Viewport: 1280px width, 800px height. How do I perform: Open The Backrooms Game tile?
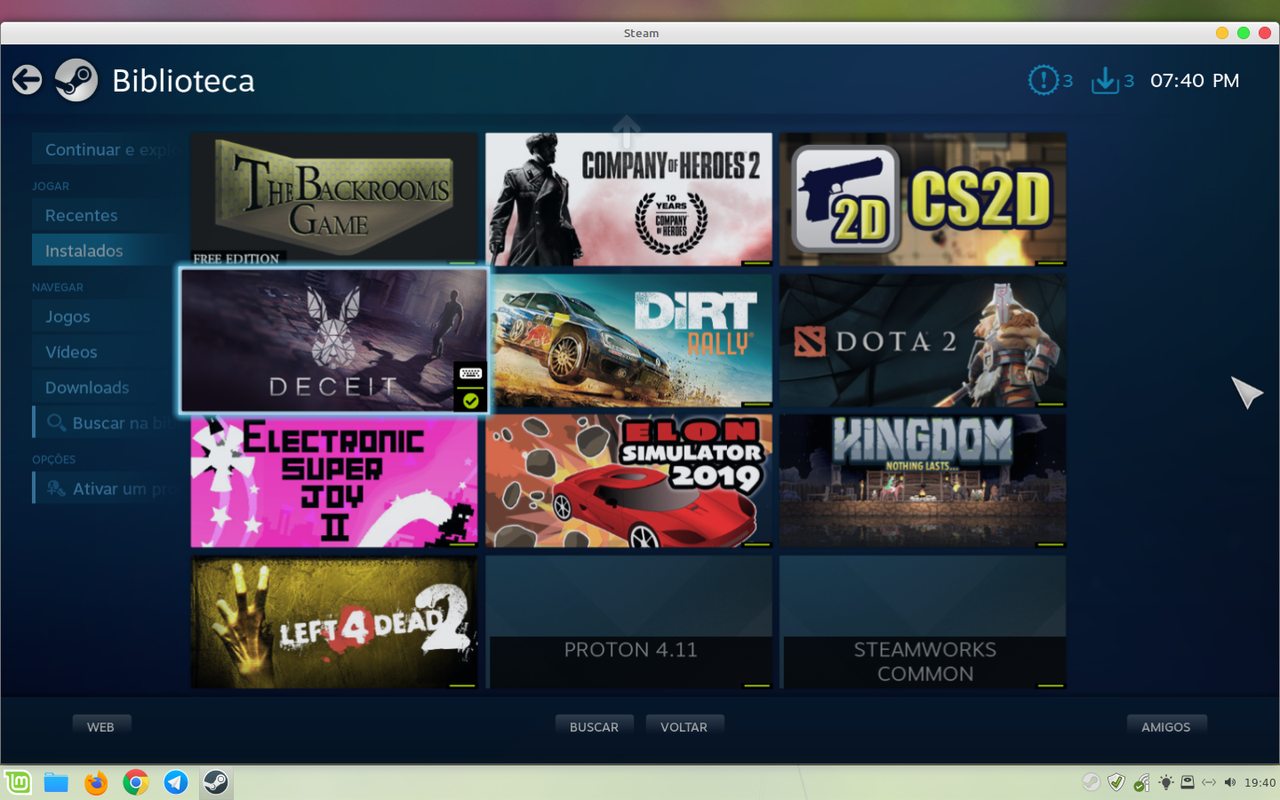(334, 199)
